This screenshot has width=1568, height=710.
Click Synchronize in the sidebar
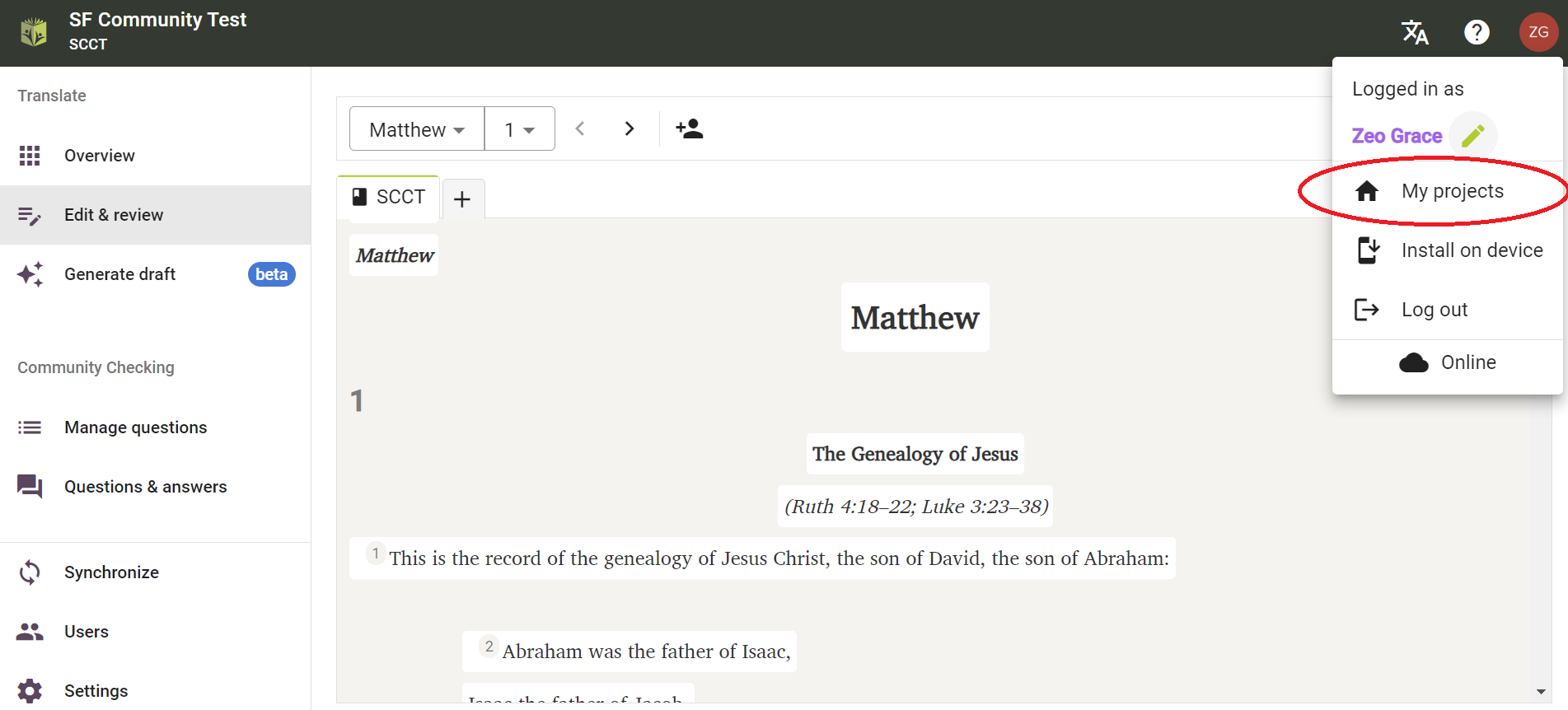click(x=111, y=572)
